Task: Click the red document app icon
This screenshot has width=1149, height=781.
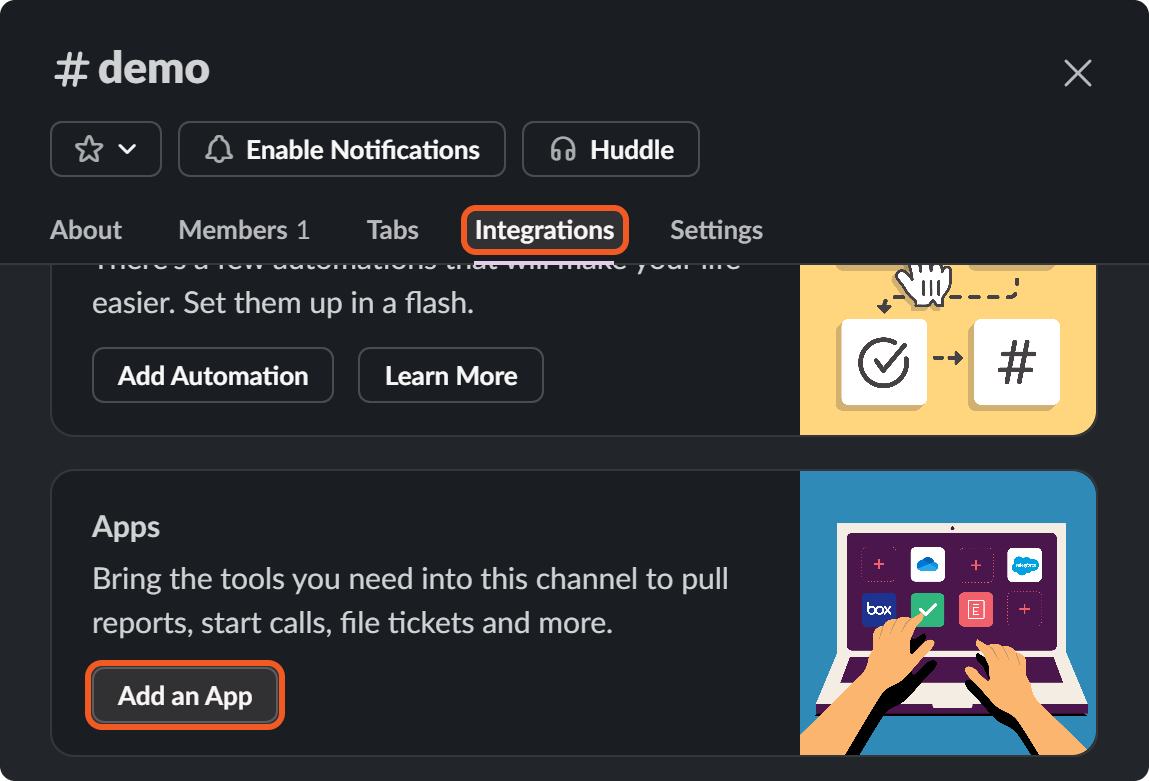Action: pos(975,609)
